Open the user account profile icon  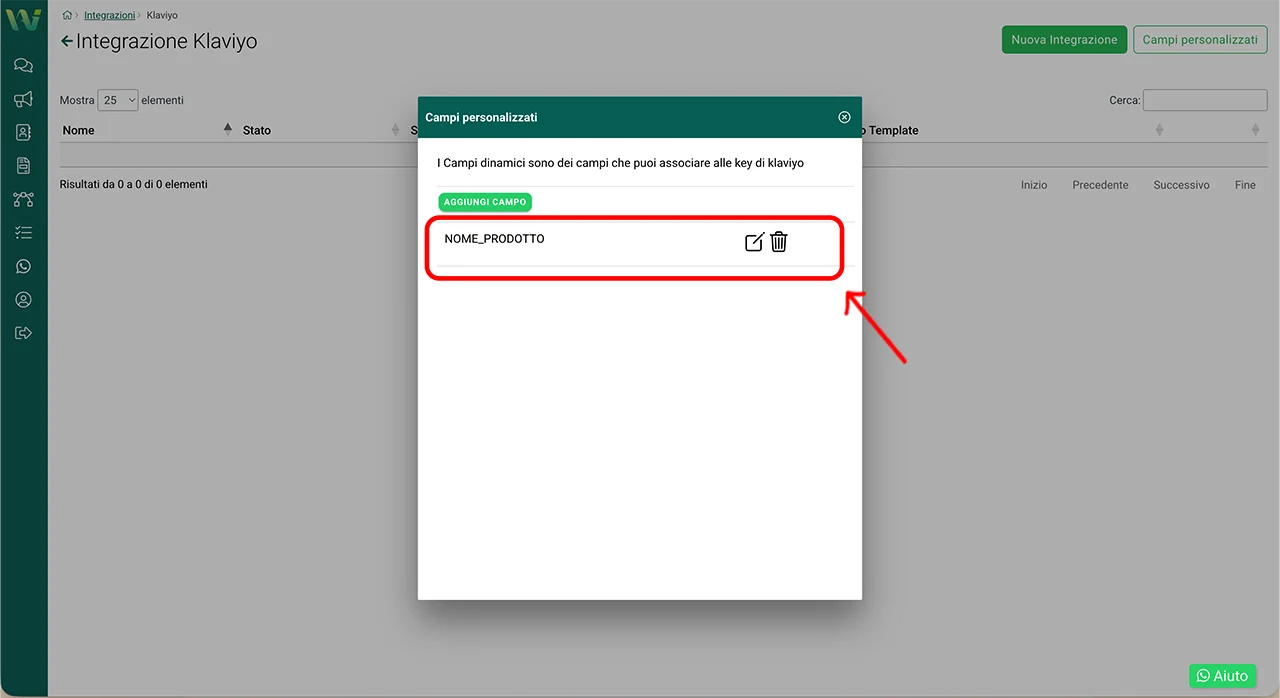[x=23, y=300]
